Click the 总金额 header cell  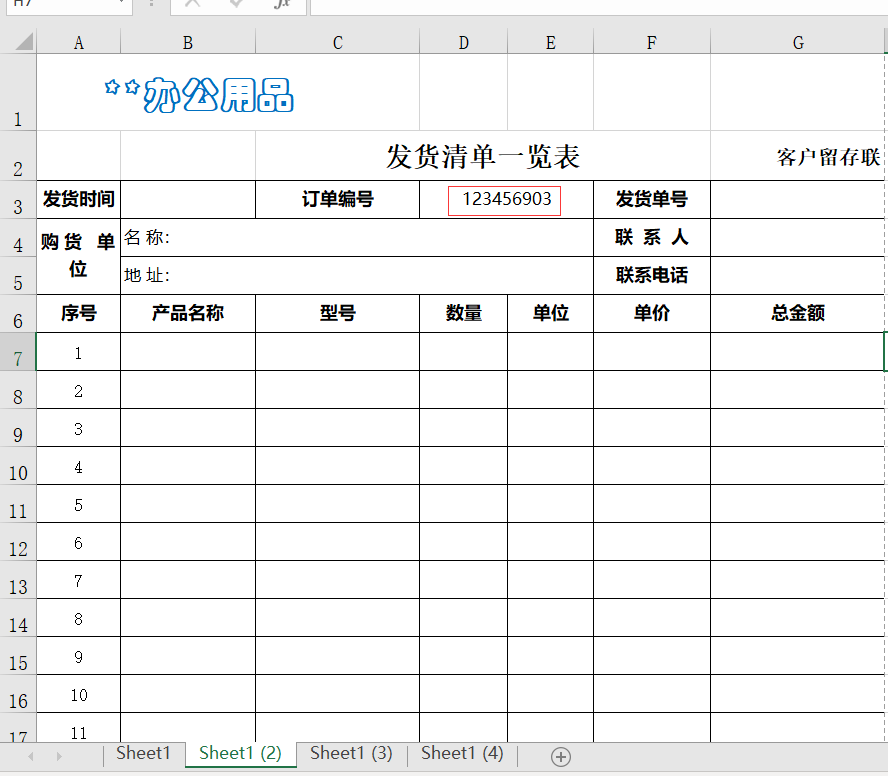coord(797,313)
